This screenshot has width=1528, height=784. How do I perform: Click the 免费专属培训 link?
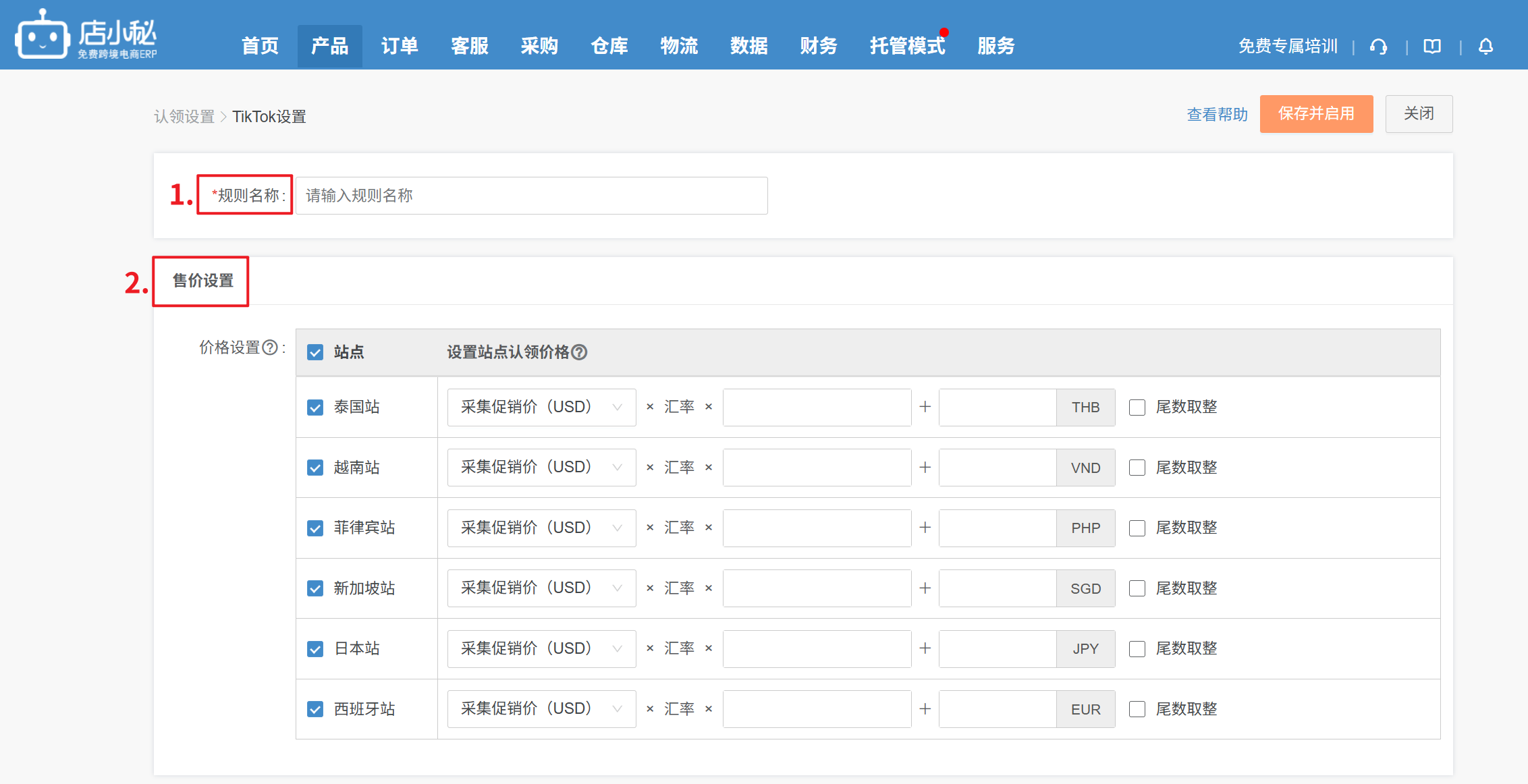(x=1288, y=46)
